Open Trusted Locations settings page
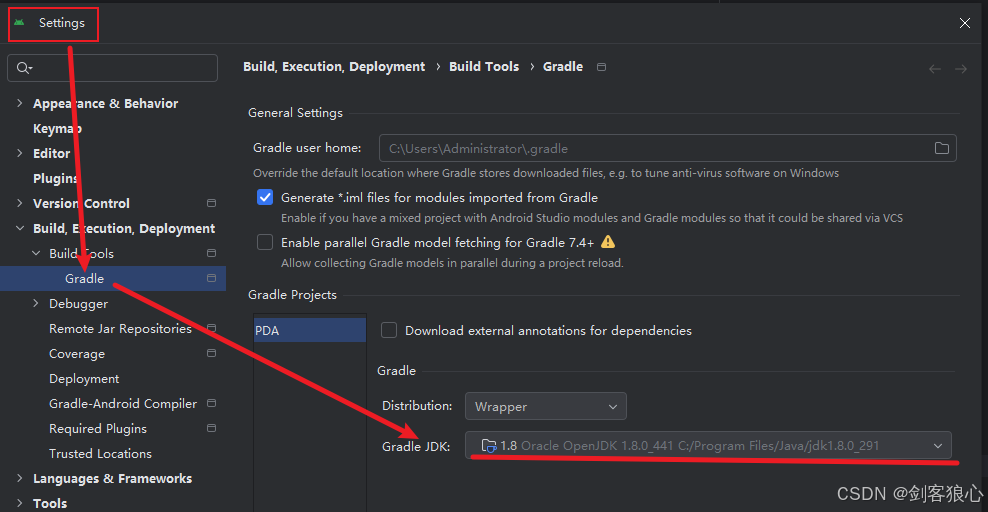The width and height of the screenshot is (988, 512). pyautogui.click(x=100, y=453)
